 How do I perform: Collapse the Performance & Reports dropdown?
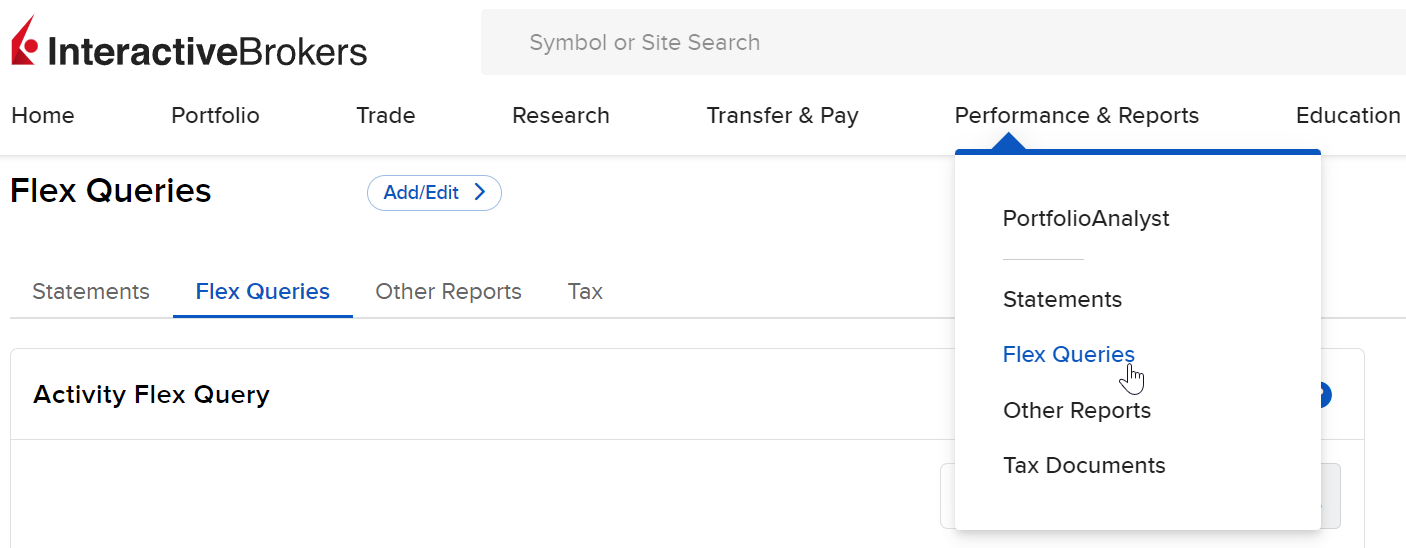pyautogui.click(x=1077, y=116)
